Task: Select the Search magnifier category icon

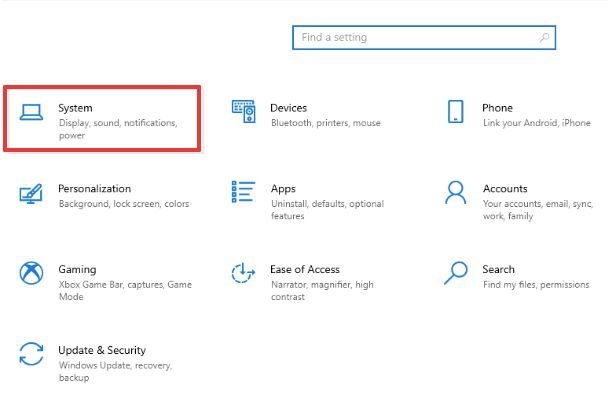Action: (456, 273)
